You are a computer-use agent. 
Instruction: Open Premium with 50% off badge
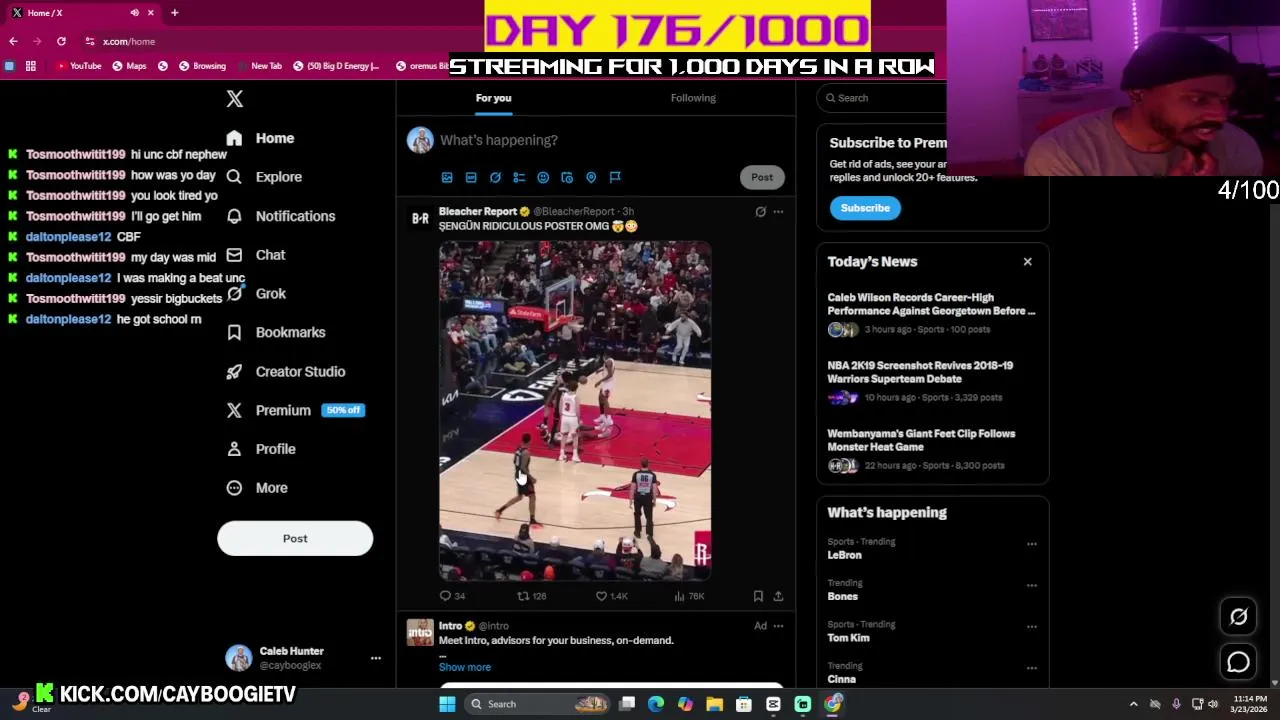click(x=295, y=410)
